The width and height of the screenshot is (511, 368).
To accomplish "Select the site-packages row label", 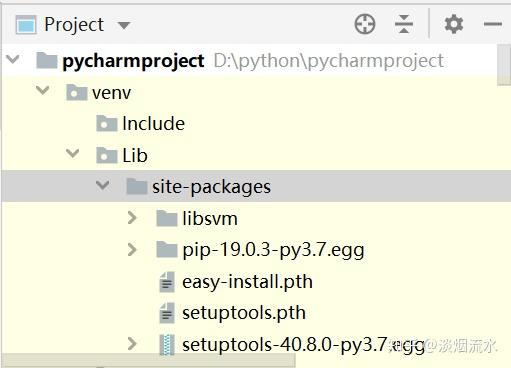I will [x=211, y=187].
